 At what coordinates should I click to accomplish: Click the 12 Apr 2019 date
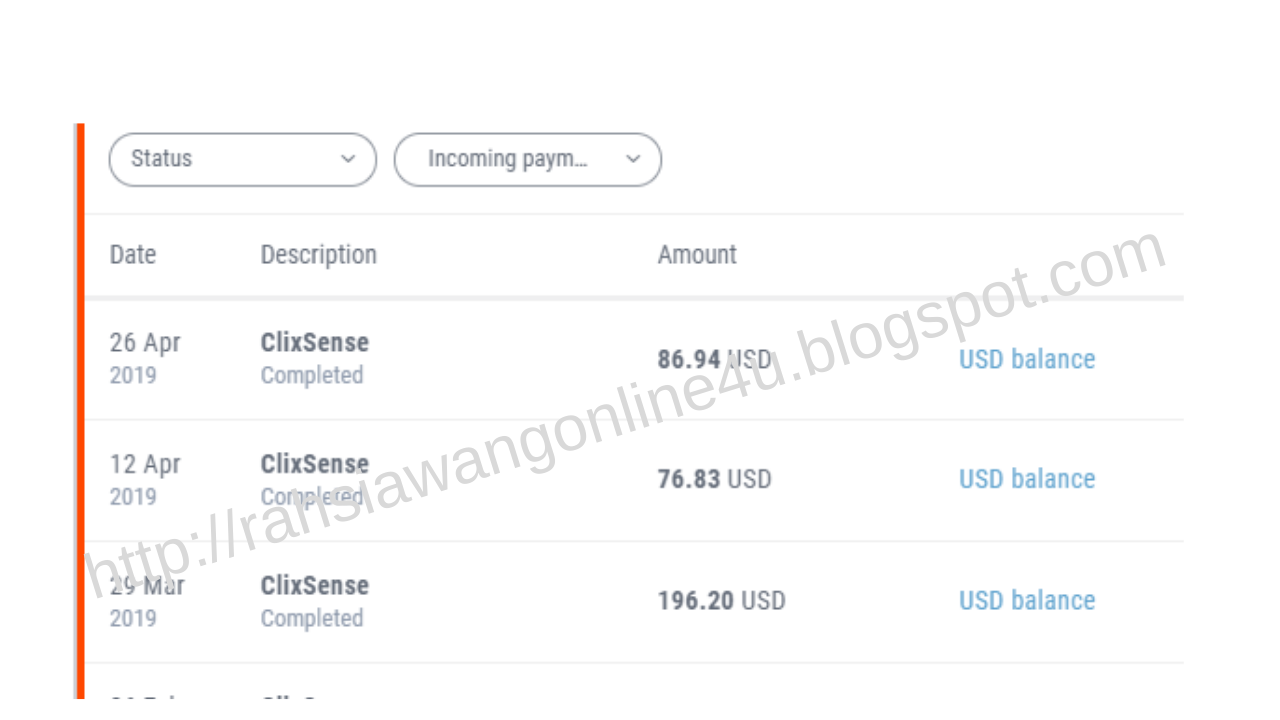click(145, 480)
